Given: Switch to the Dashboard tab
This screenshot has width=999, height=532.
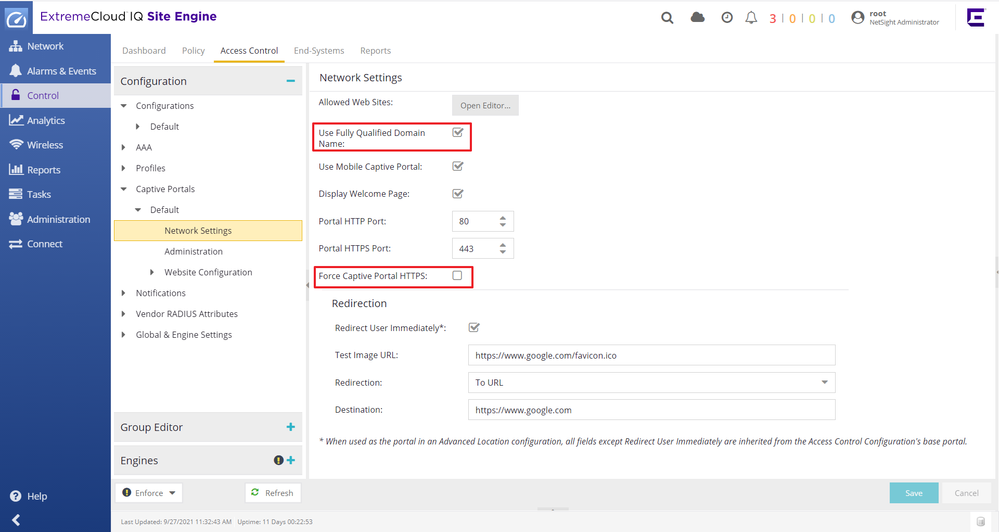Looking at the screenshot, I should (x=144, y=50).
